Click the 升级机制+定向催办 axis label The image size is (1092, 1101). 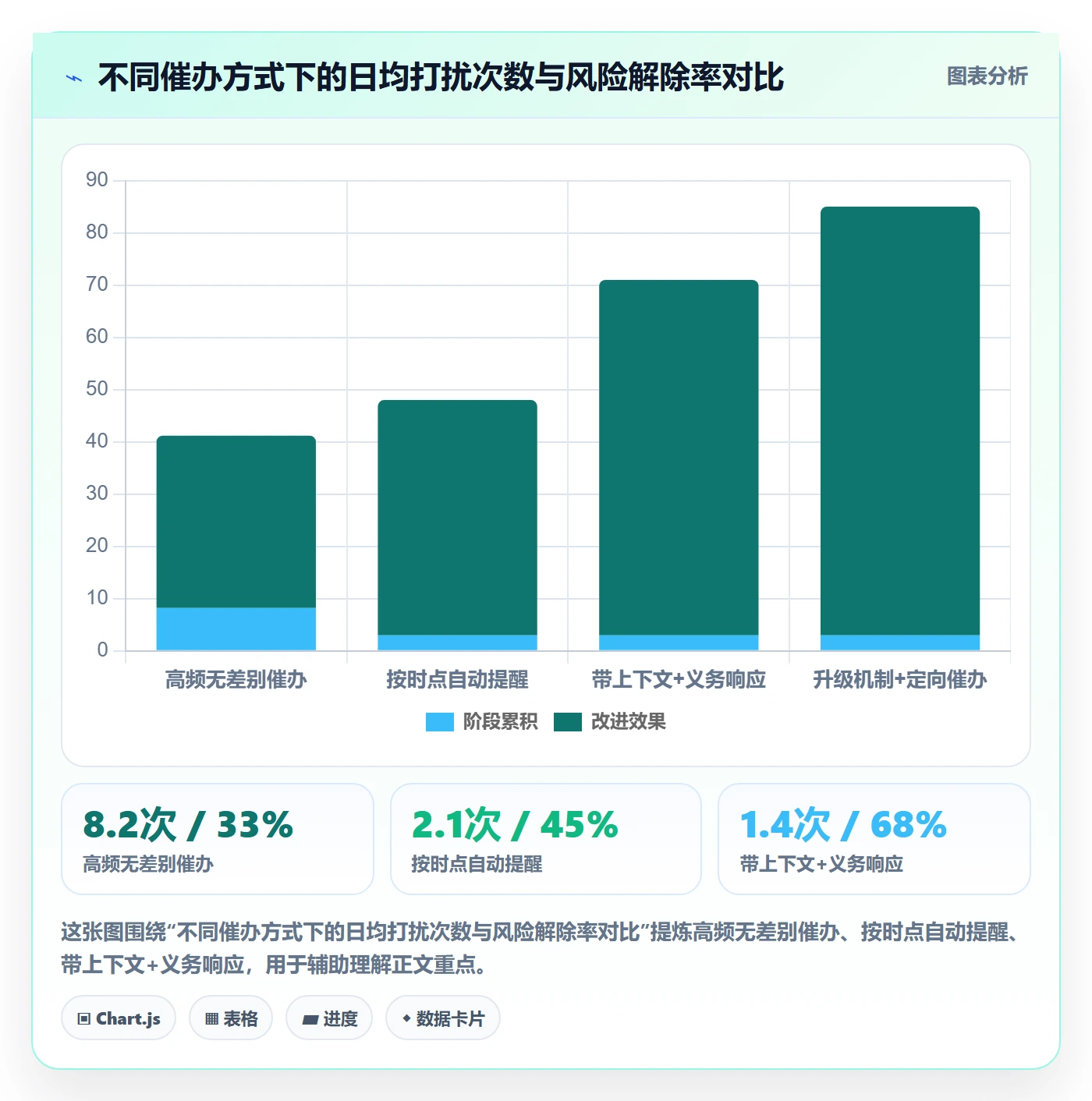[x=900, y=680]
